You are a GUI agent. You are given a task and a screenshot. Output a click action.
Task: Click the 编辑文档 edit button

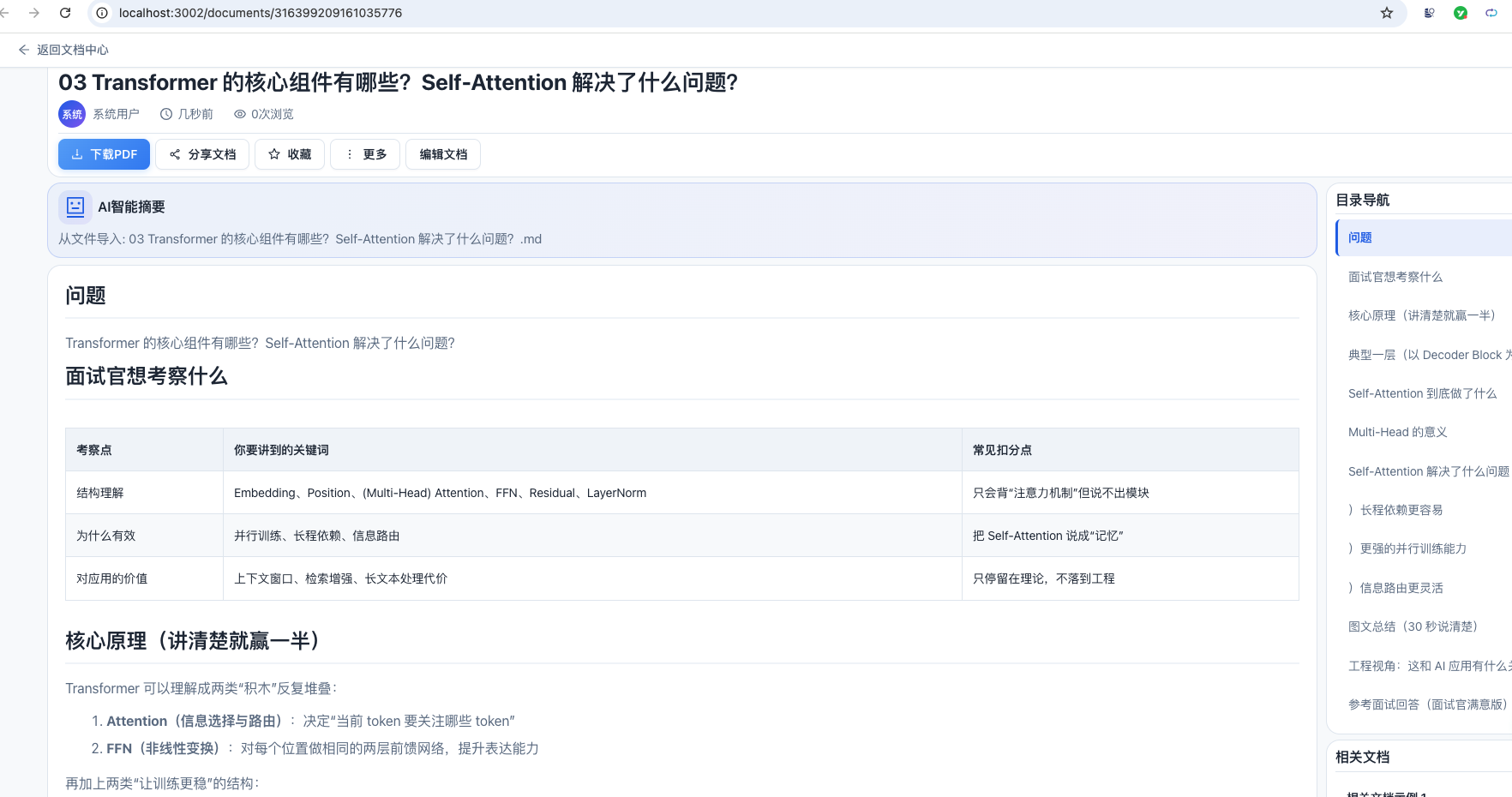(x=443, y=154)
